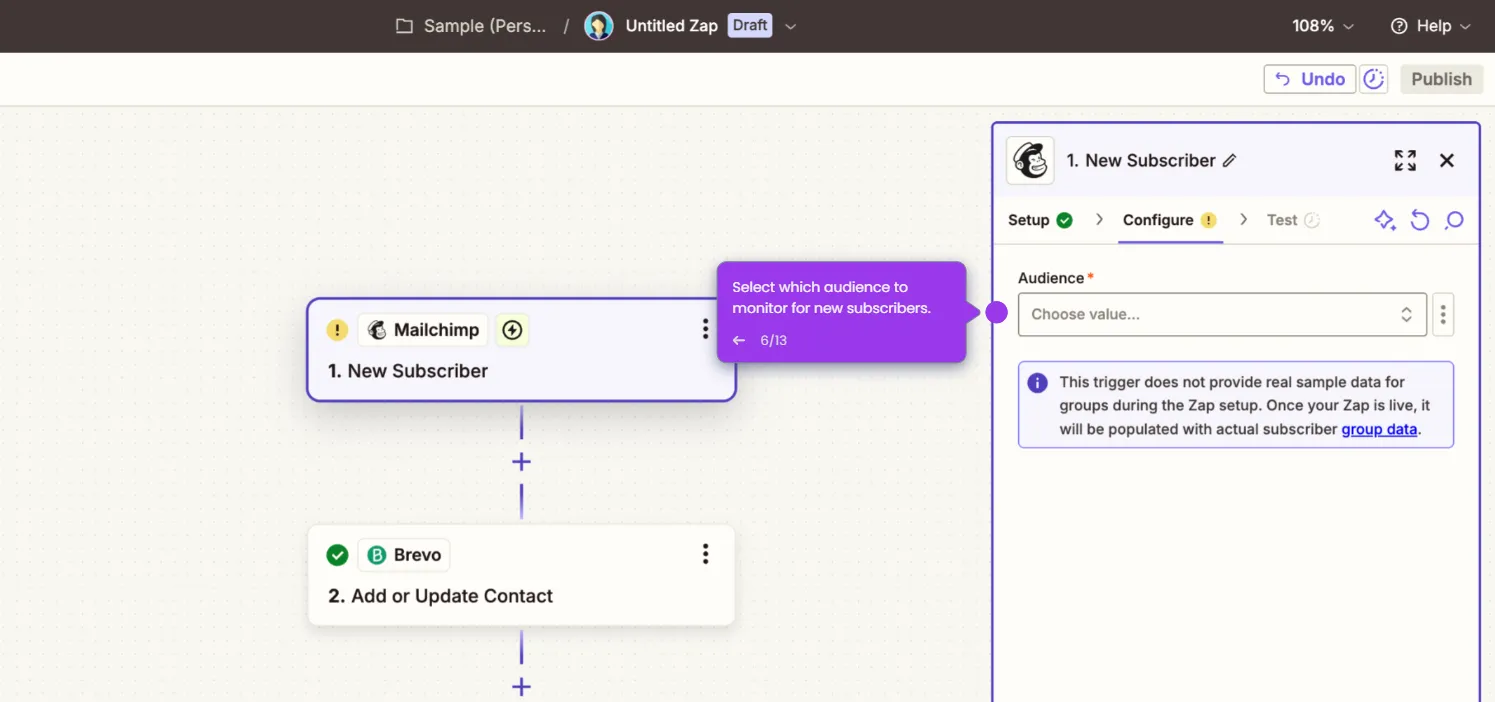Switch to the Configure tab
This screenshot has width=1495, height=702.
coord(1169,220)
